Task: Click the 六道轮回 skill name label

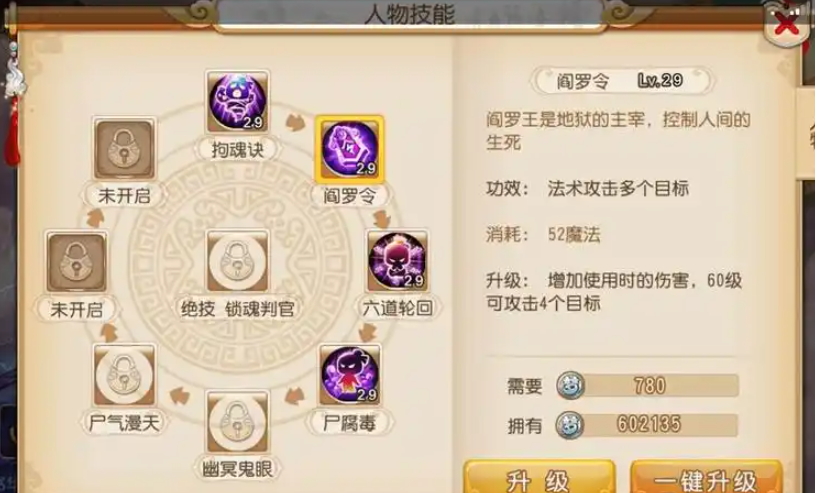Action: [398, 308]
